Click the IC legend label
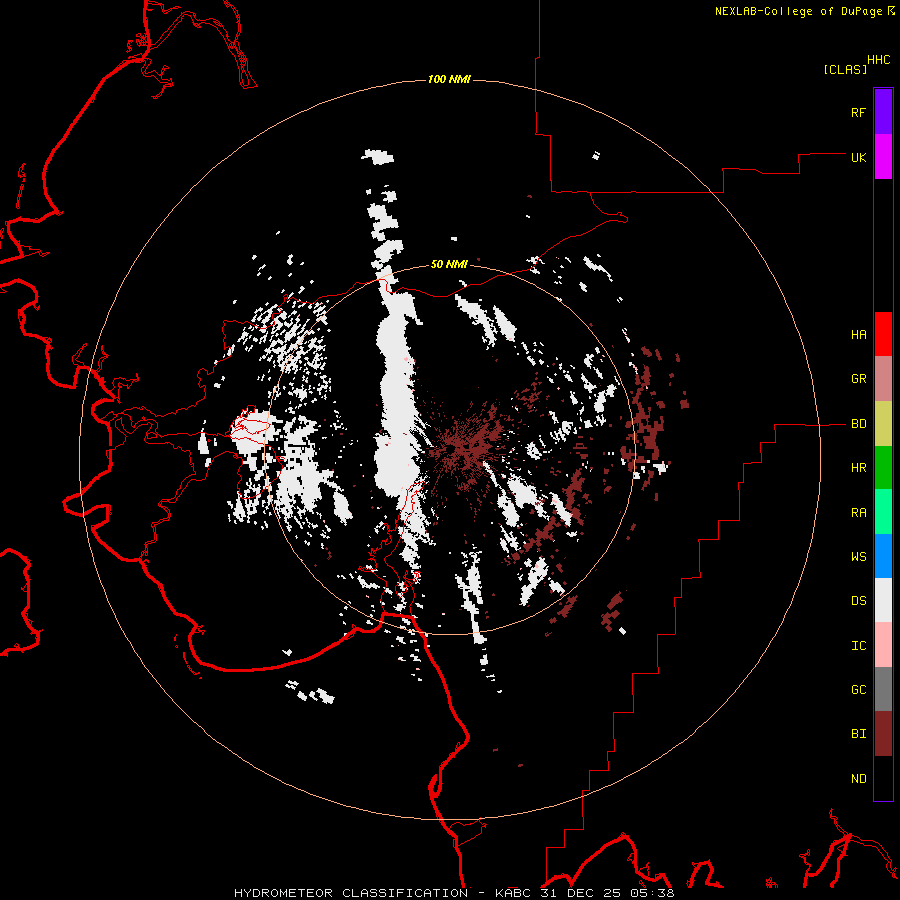Image resolution: width=900 pixels, height=900 pixels. tap(858, 645)
